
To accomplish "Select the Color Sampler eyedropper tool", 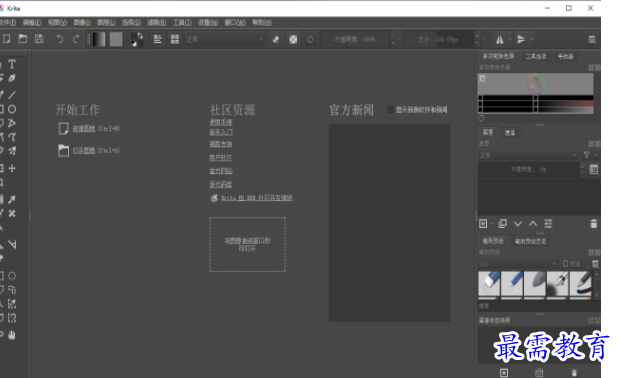I will [12, 199].
